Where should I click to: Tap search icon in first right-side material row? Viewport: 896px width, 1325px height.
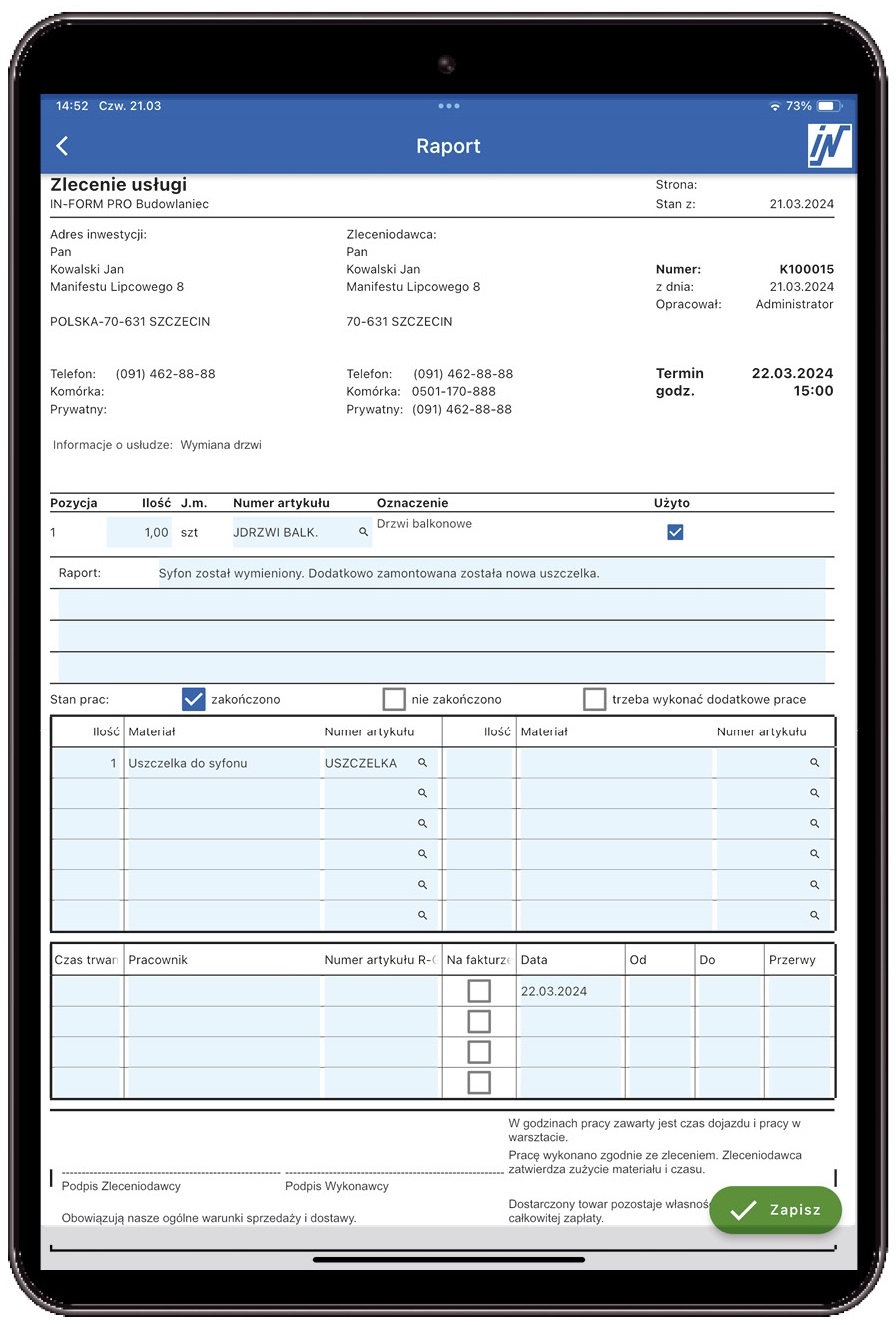[x=814, y=763]
